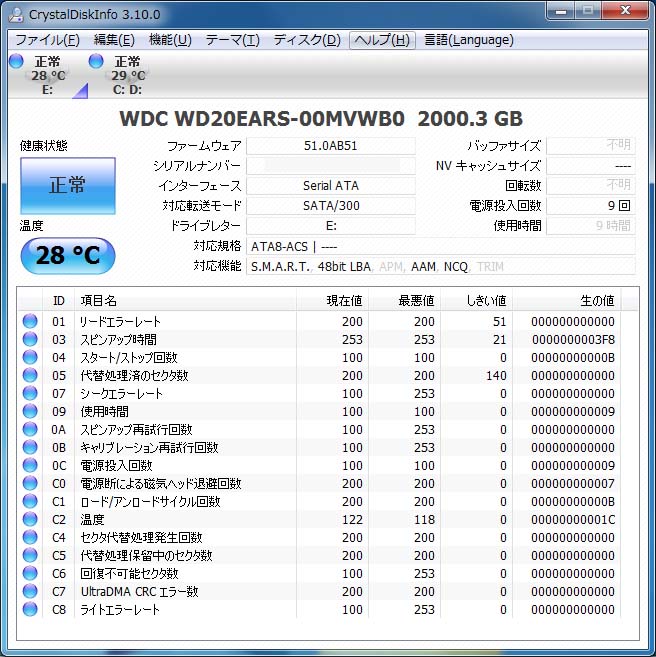
Task: Click status icon for Read Error Rate row 01
Action: pyautogui.click(x=30, y=321)
